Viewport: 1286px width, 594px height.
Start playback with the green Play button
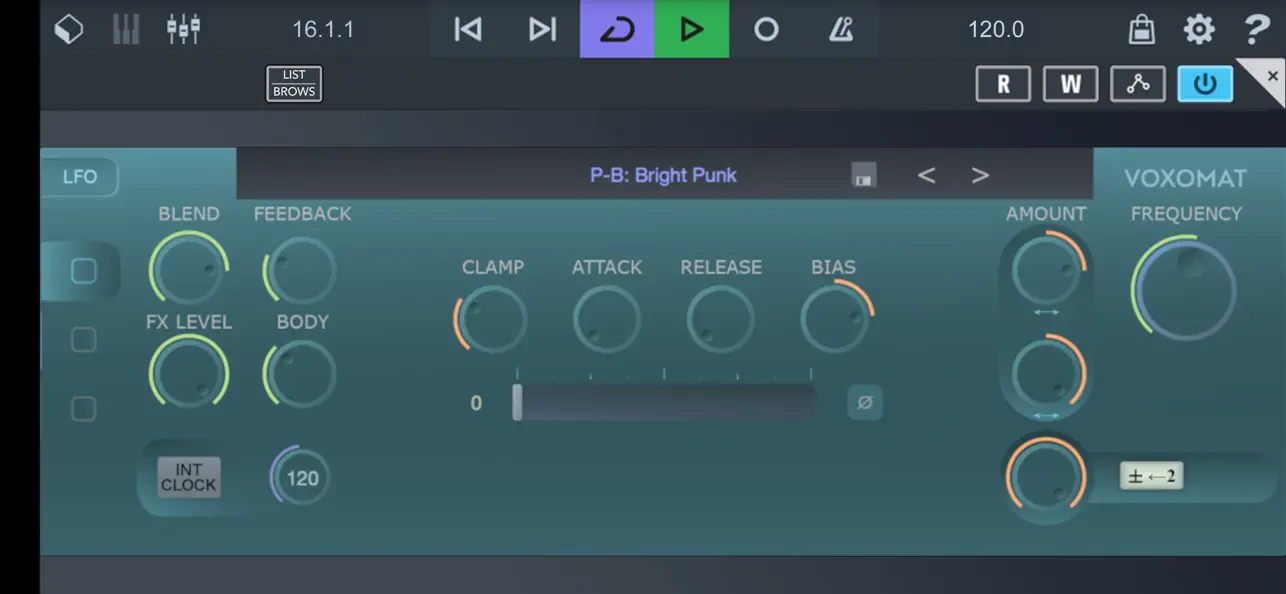point(692,29)
